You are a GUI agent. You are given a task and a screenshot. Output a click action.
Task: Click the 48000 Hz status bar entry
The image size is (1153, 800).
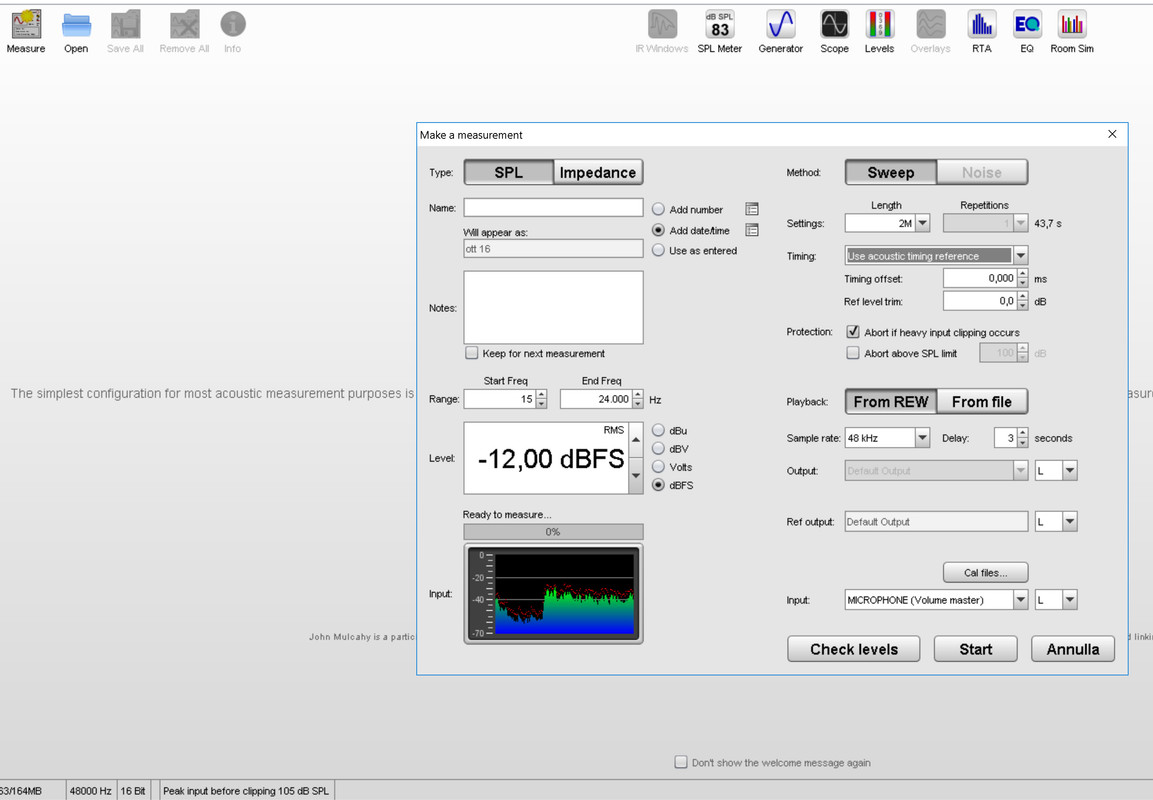point(90,790)
